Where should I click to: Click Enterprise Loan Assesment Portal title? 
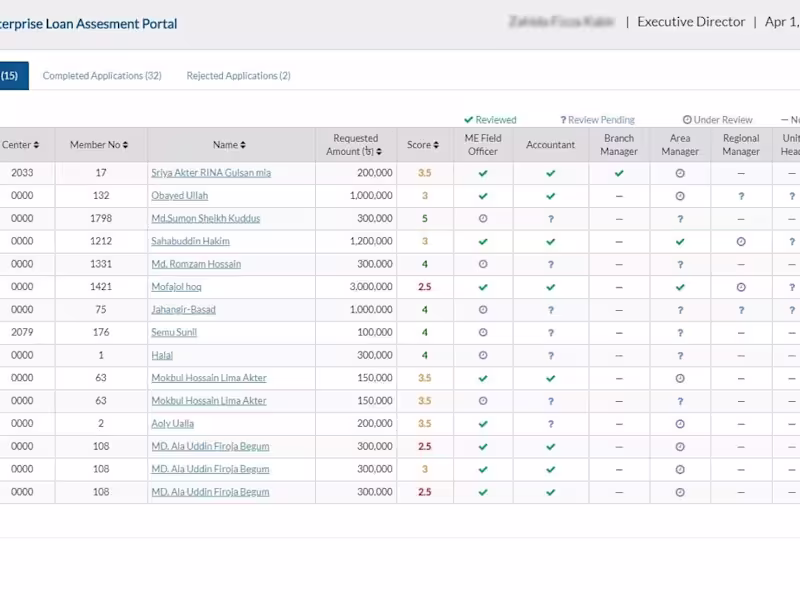(88, 24)
